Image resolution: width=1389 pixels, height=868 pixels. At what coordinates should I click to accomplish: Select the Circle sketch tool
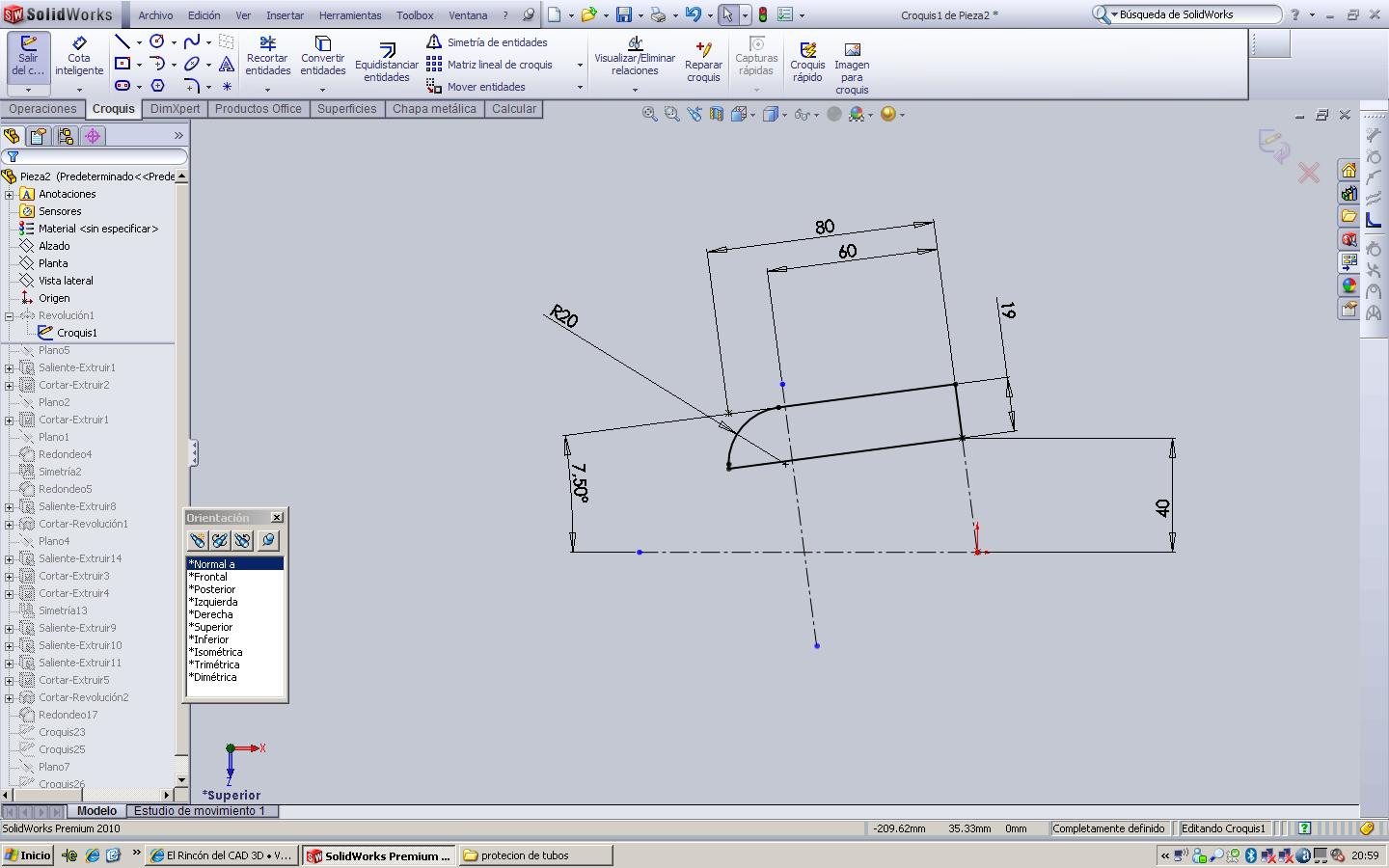point(157,41)
